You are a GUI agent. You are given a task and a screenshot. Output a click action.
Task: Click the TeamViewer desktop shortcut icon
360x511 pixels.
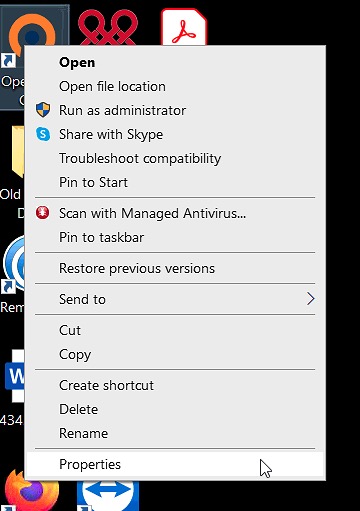pyautogui.click(x=108, y=496)
